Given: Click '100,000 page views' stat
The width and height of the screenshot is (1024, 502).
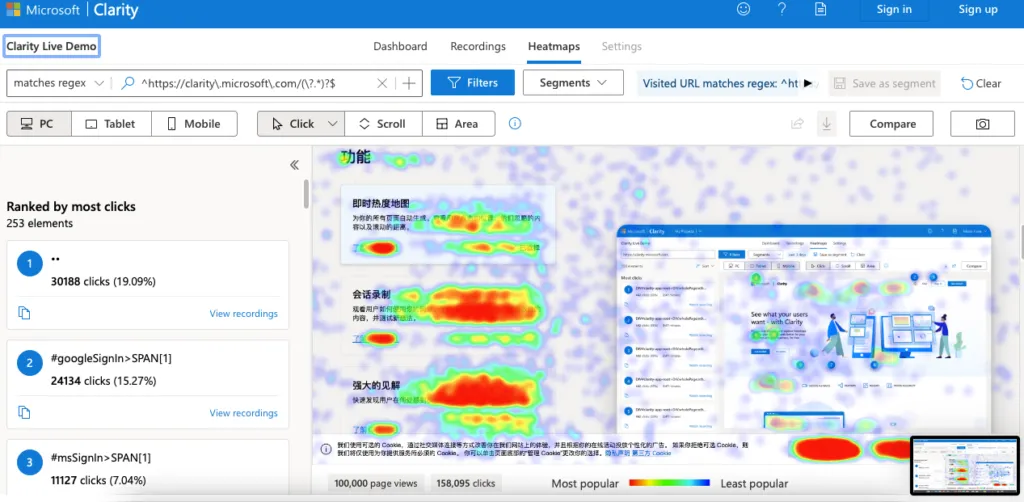Looking at the screenshot, I should click(376, 484).
